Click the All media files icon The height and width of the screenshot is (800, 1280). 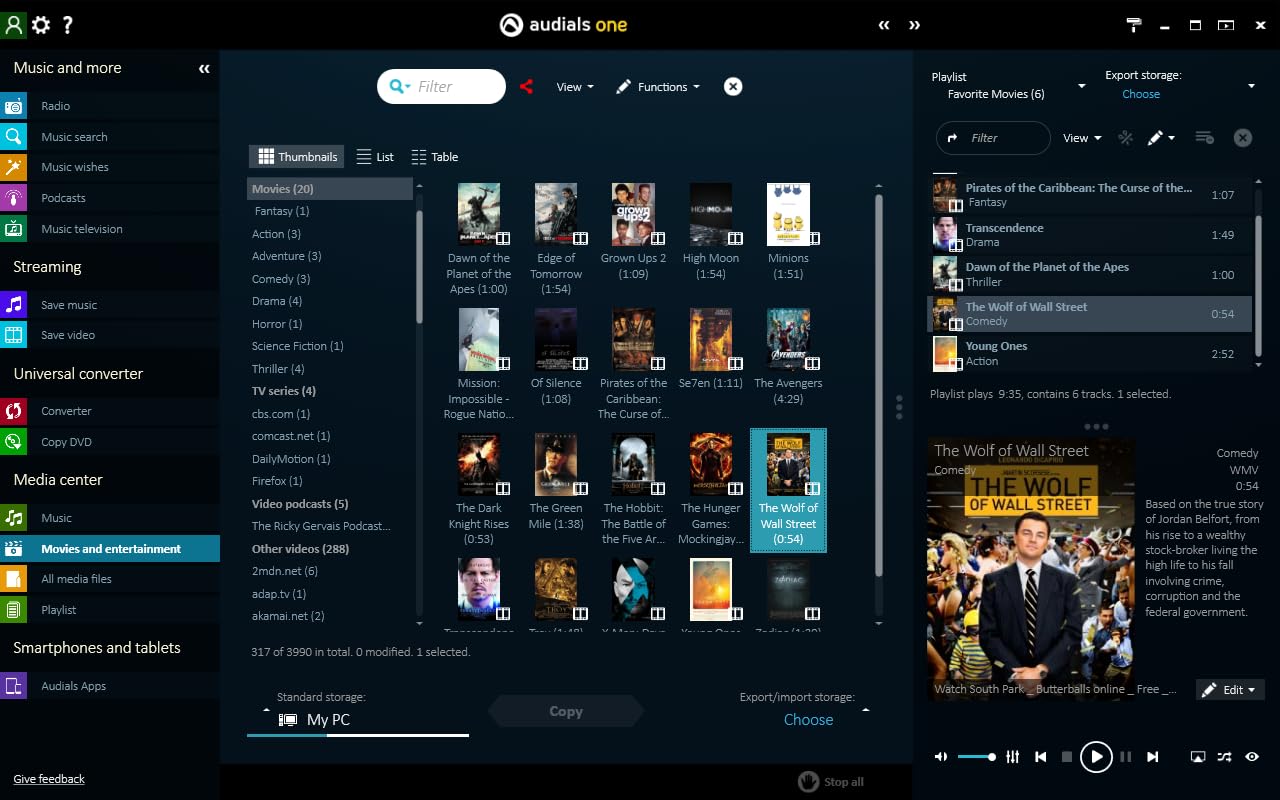pos(14,579)
